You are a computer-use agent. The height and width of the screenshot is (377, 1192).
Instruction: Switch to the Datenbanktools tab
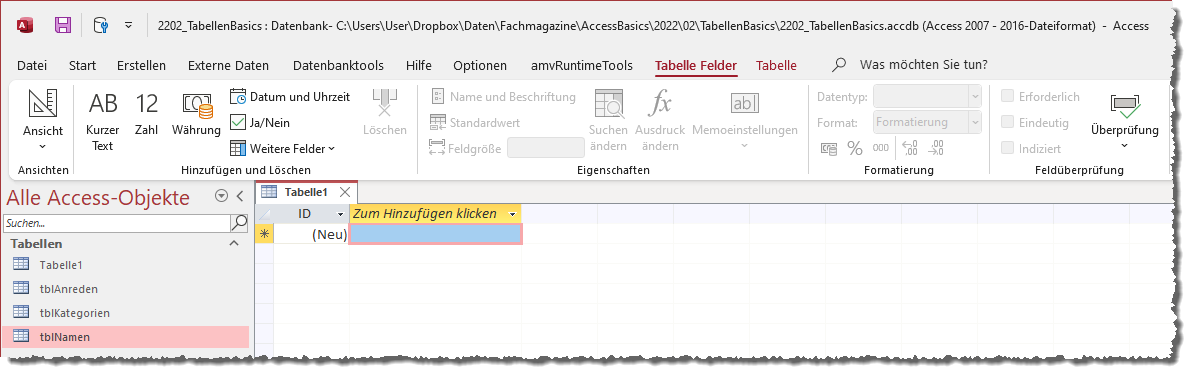[338, 65]
